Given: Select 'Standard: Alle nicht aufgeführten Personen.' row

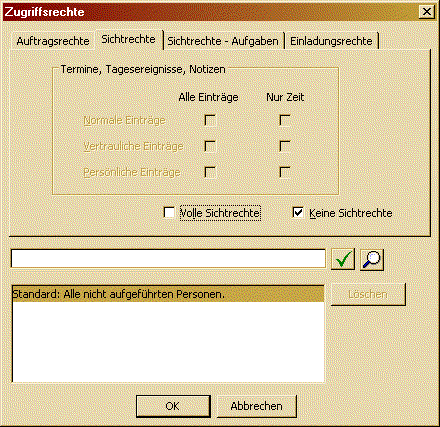Looking at the screenshot, I should 168,294.
